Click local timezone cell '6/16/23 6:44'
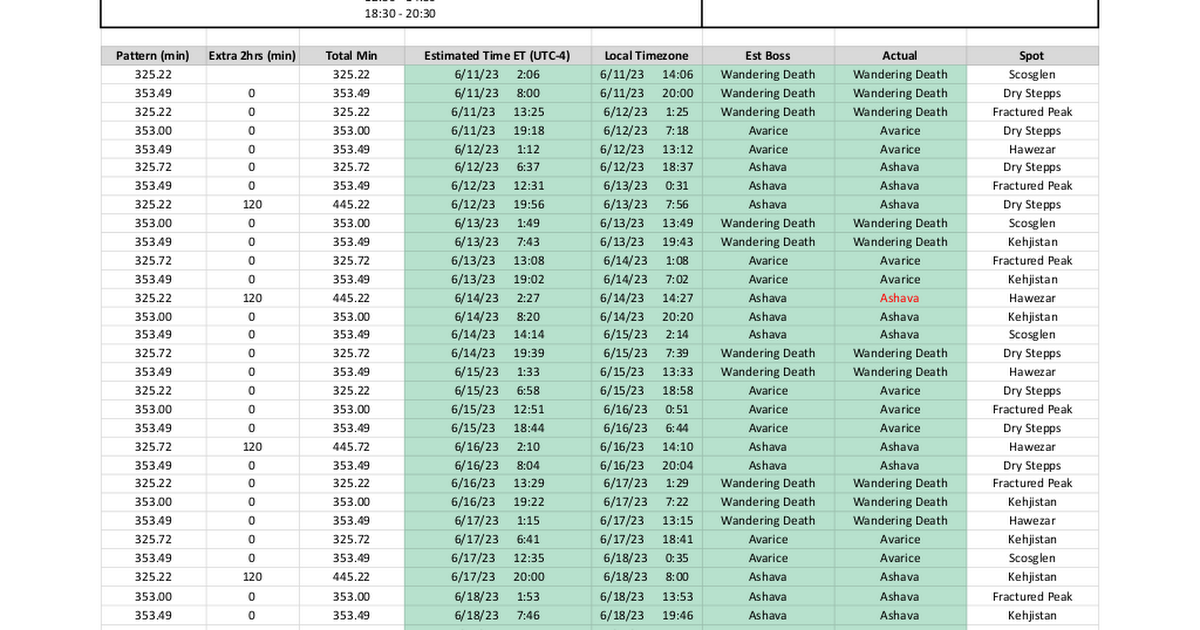Screen dimensions: 1200x630 (646, 428)
